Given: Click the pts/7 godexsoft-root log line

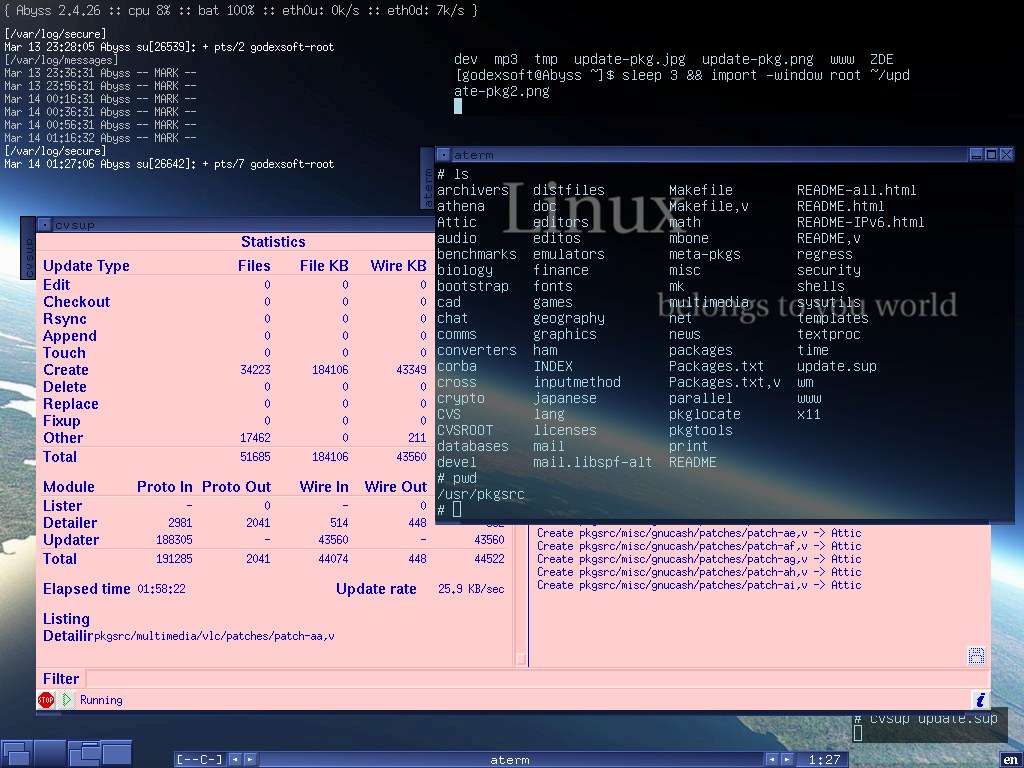Looking at the screenshot, I should click(169, 164).
